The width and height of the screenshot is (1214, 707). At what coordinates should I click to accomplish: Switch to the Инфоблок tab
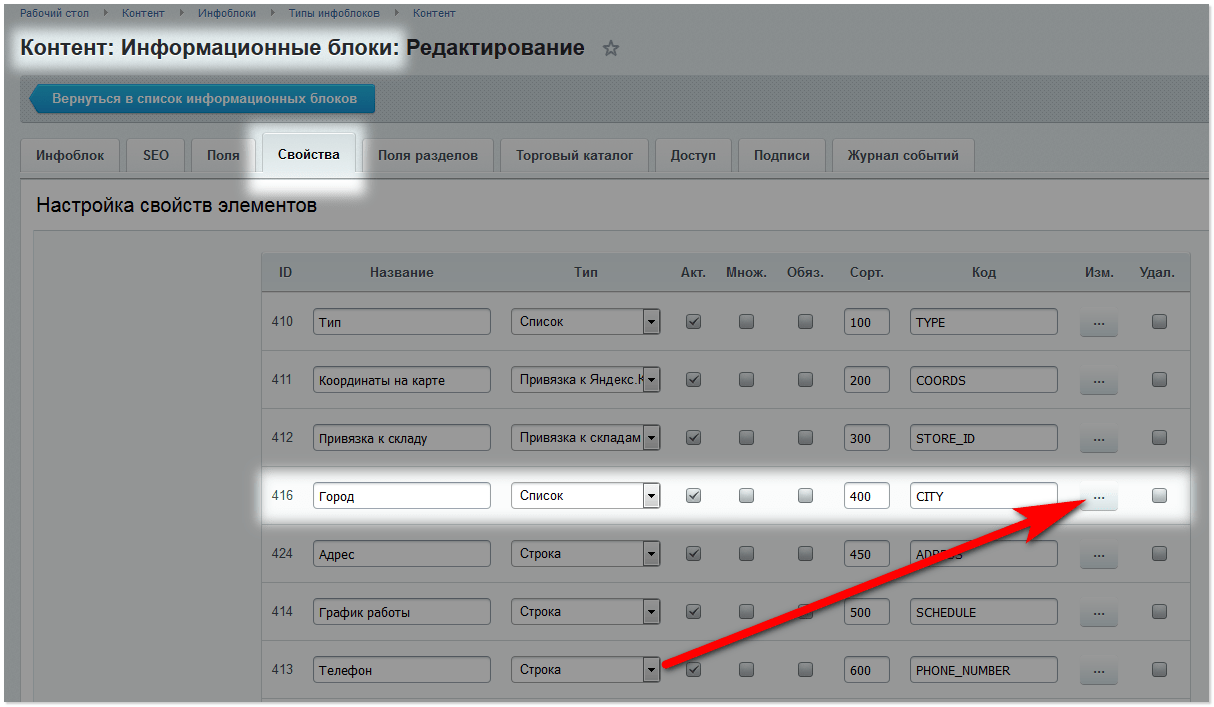(70, 156)
